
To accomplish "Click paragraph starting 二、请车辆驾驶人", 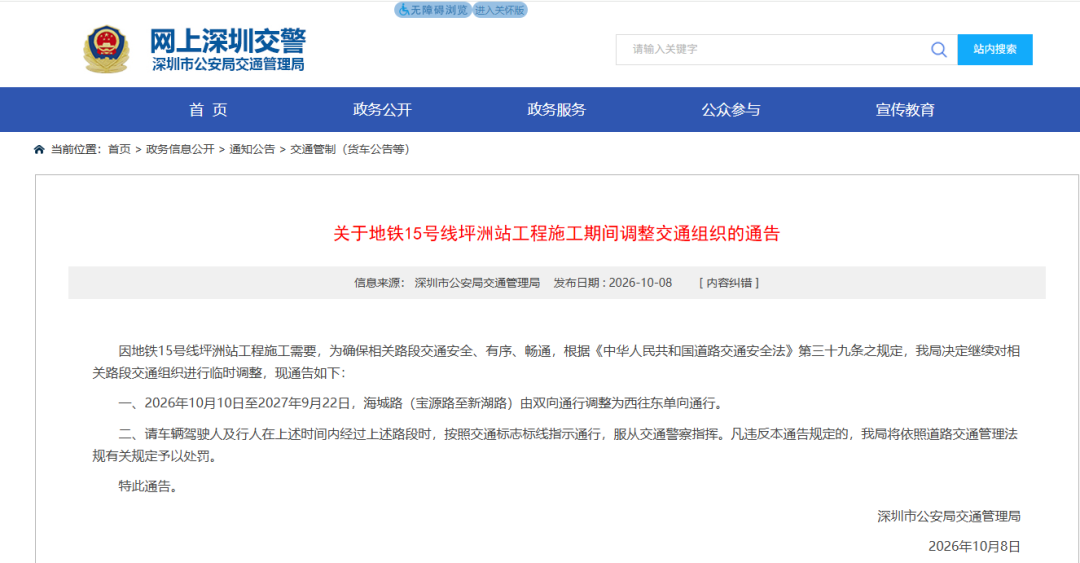I will (x=555, y=444).
